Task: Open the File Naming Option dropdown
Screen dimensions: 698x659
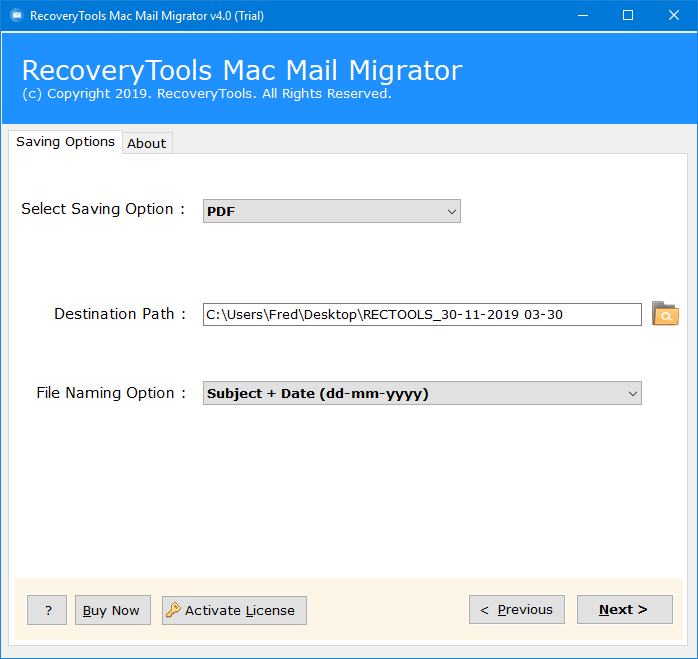Action: point(422,393)
